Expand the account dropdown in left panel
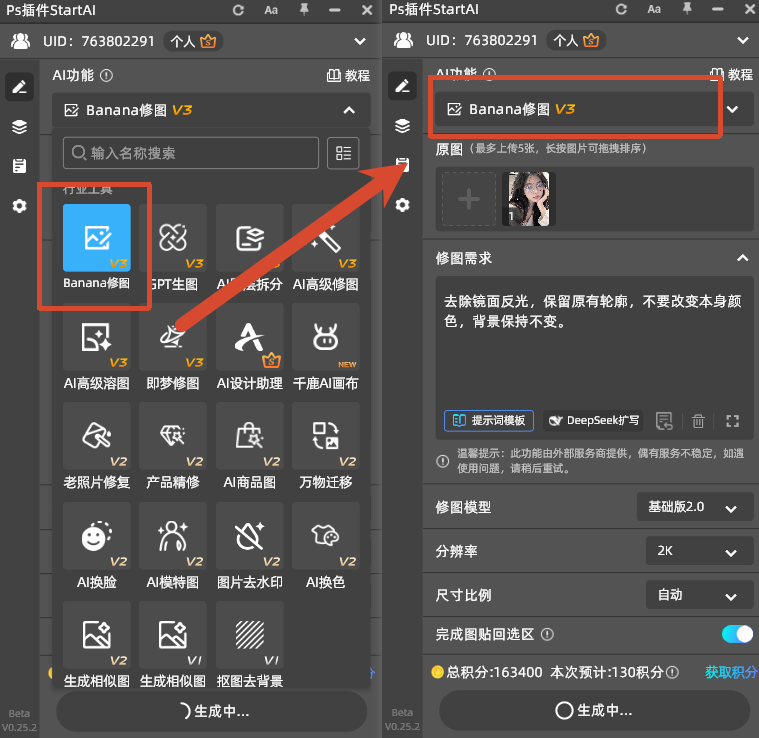 (x=360, y=42)
